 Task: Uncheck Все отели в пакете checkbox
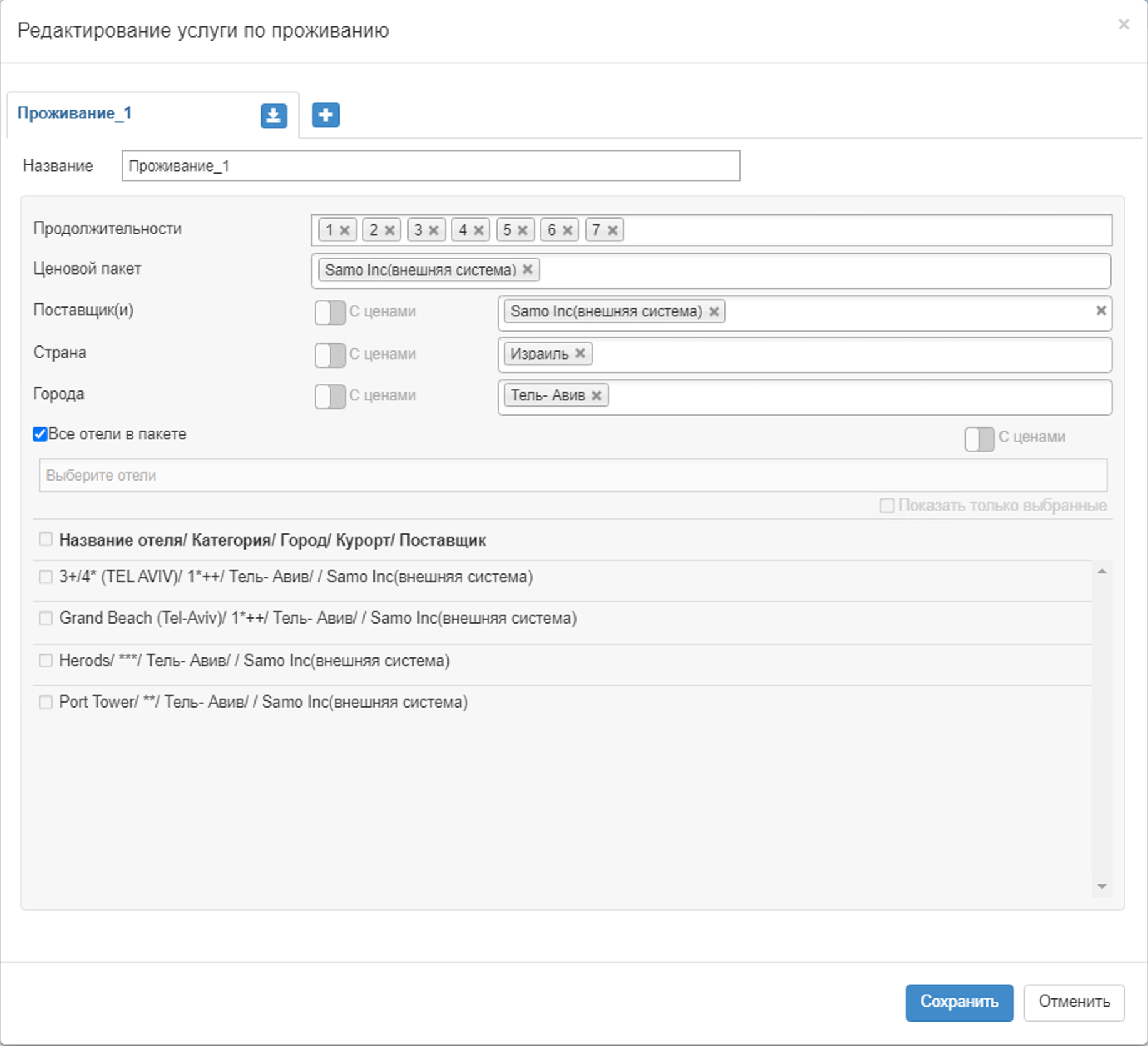pyautogui.click(x=40, y=434)
